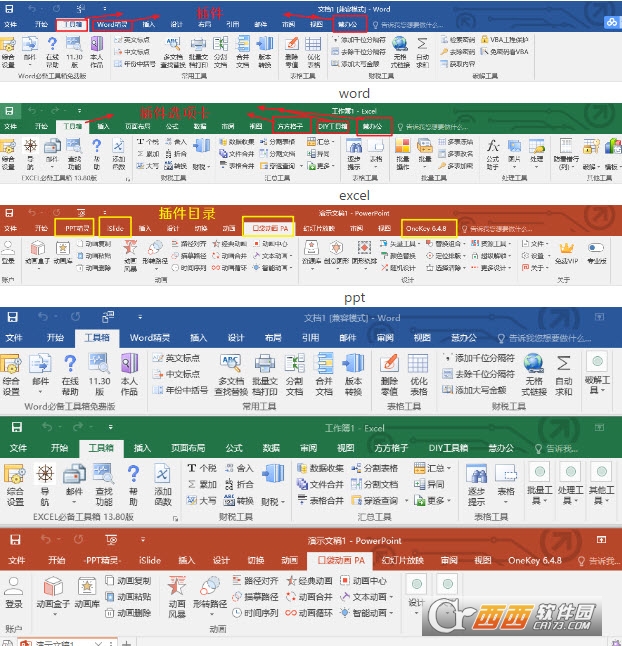The height and width of the screenshot is (646, 622).
Task: Open 动画库 in the large PowerPoint ribbon
Action: coord(87,593)
